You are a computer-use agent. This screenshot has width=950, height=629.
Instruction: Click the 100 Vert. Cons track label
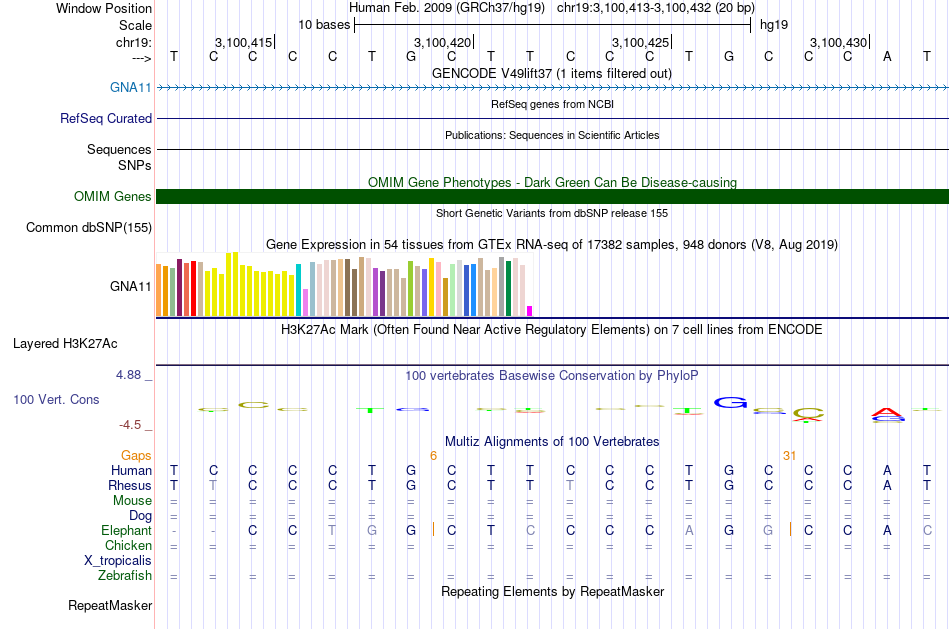point(56,399)
